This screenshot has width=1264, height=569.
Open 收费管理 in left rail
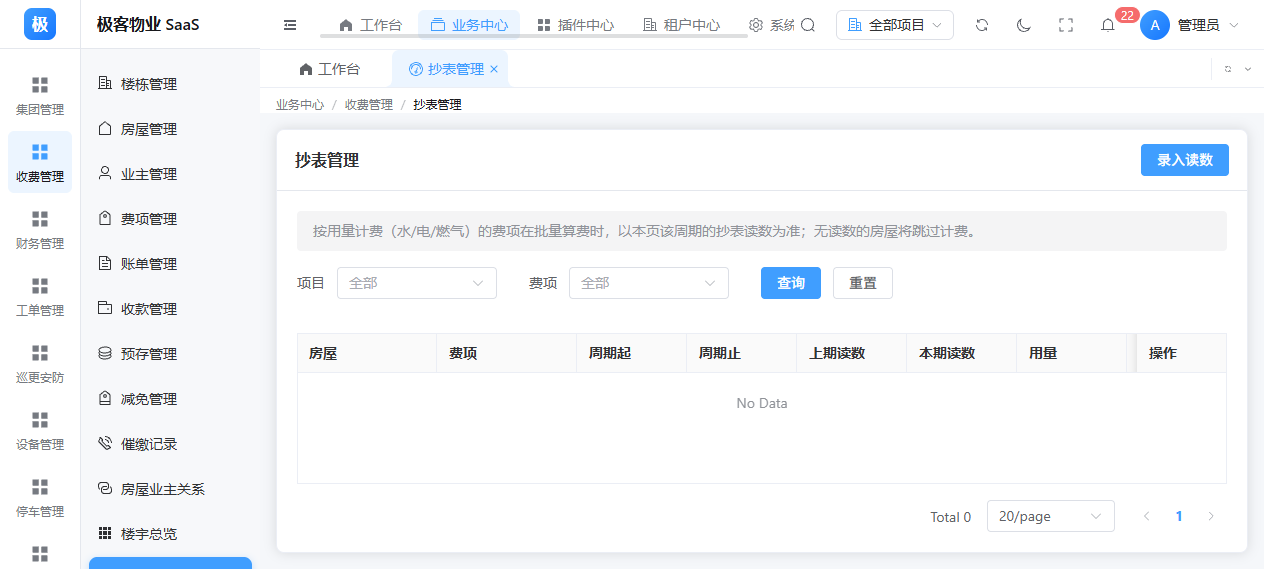point(40,162)
